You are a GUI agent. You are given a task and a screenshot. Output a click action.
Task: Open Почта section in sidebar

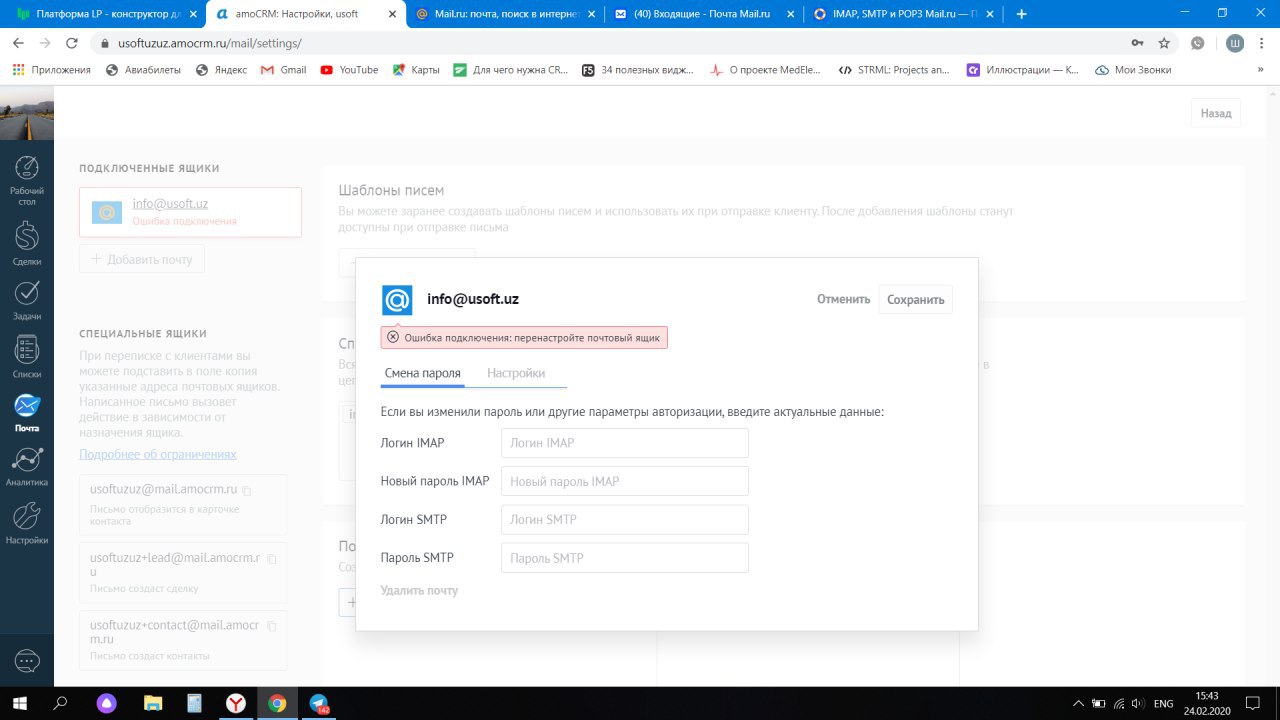point(27,413)
